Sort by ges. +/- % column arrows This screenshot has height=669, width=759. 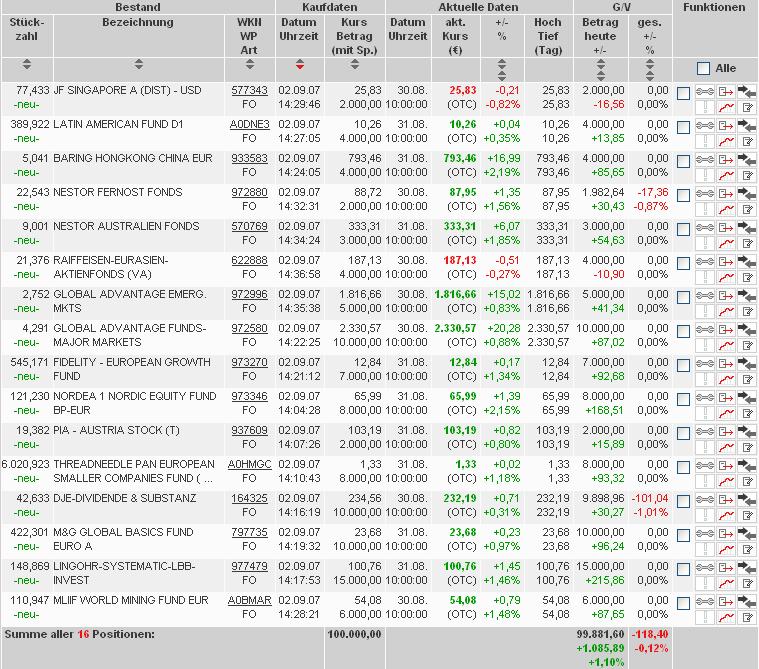650,70
